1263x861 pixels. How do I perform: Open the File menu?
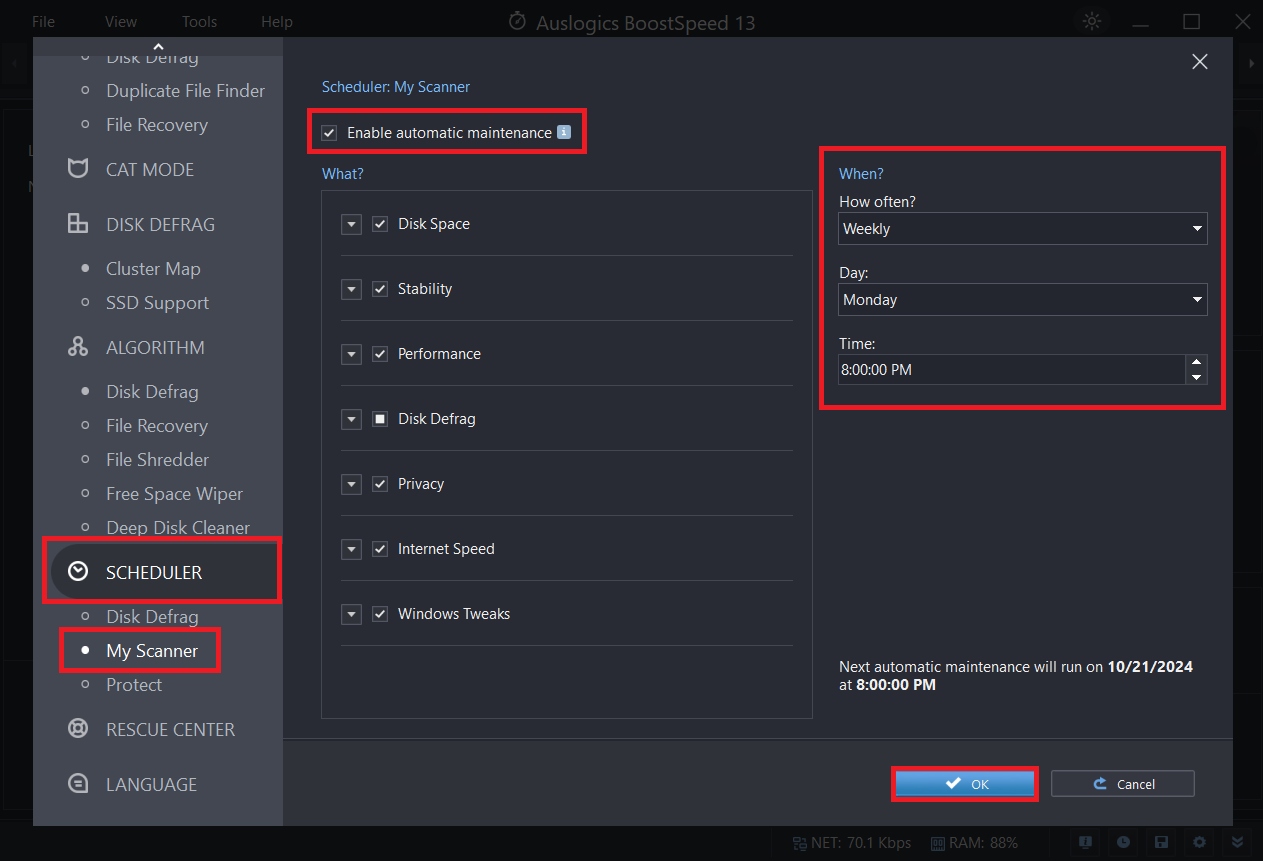(x=43, y=21)
